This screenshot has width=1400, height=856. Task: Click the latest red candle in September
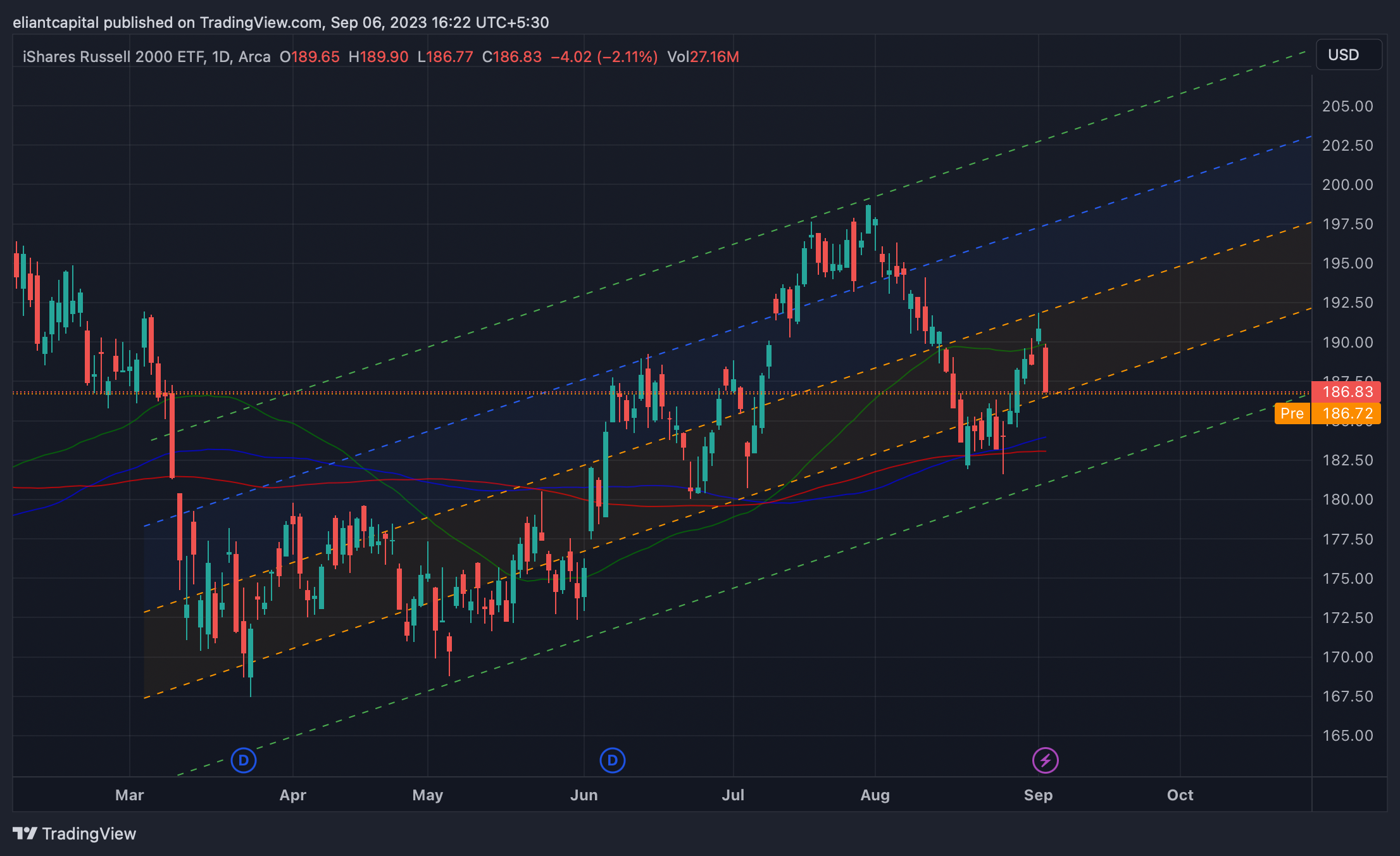(x=1046, y=370)
